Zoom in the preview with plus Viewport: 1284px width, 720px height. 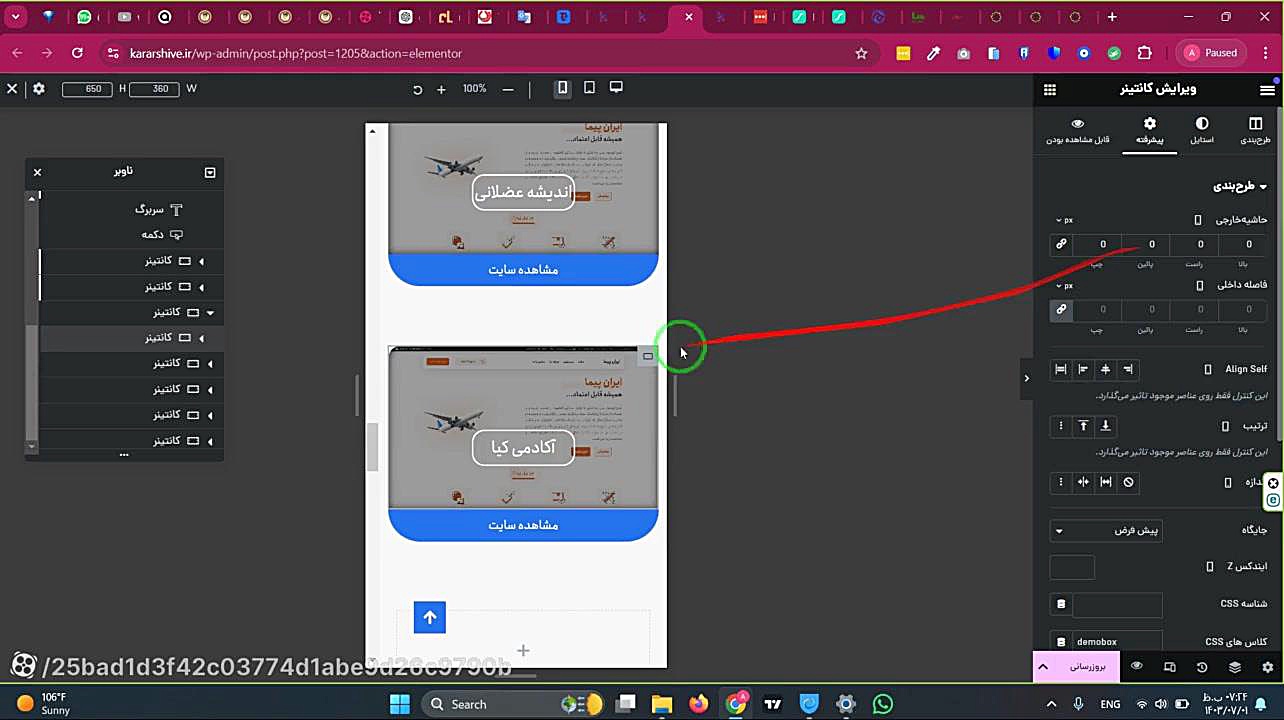(441, 89)
